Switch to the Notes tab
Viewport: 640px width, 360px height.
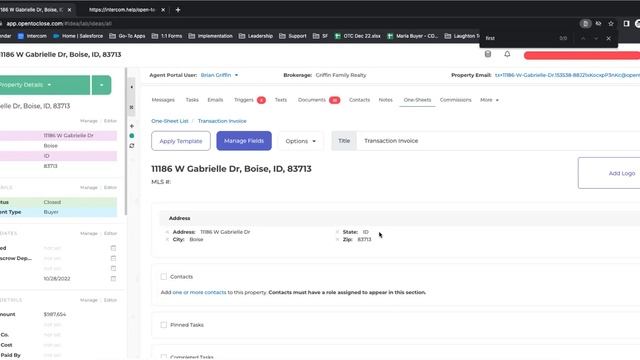pos(385,100)
